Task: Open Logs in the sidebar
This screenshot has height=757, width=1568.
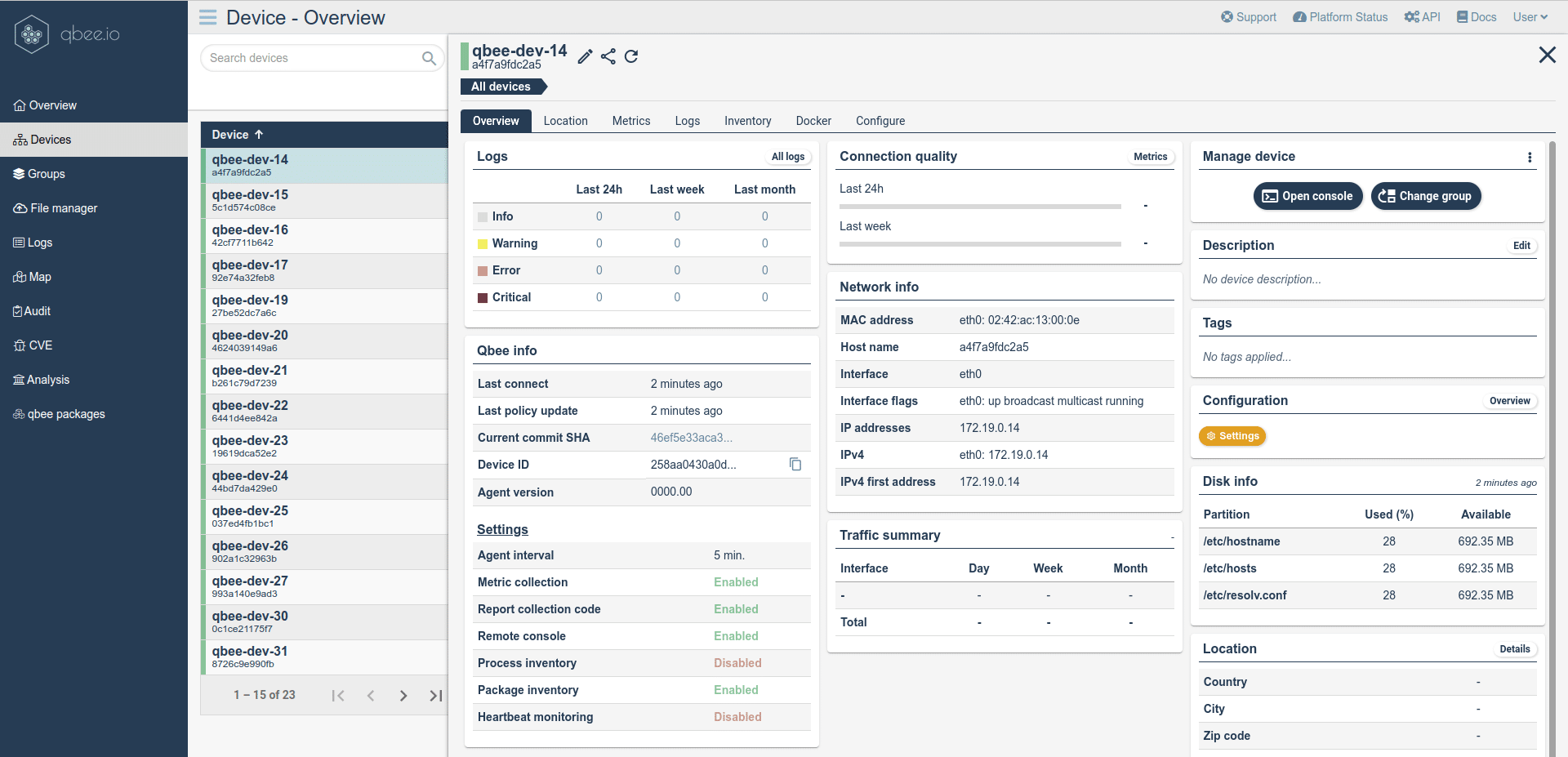Action: 94,243
